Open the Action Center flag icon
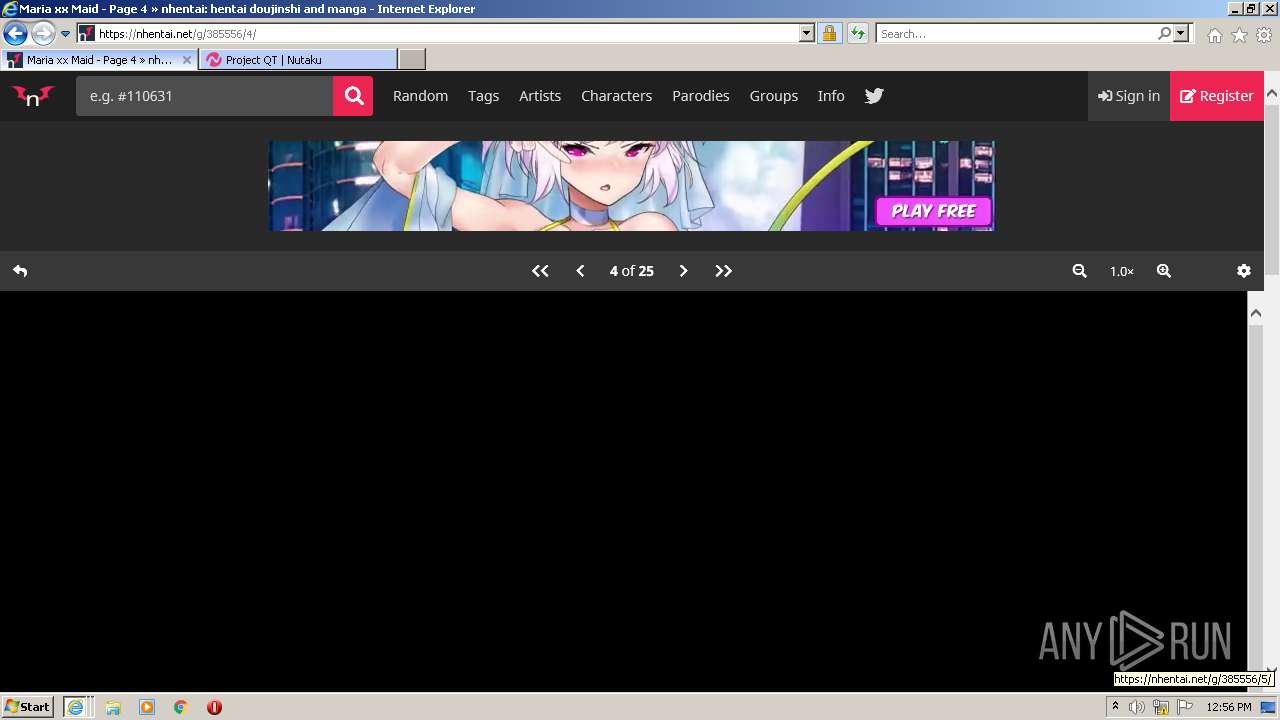 (x=1185, y=707)
